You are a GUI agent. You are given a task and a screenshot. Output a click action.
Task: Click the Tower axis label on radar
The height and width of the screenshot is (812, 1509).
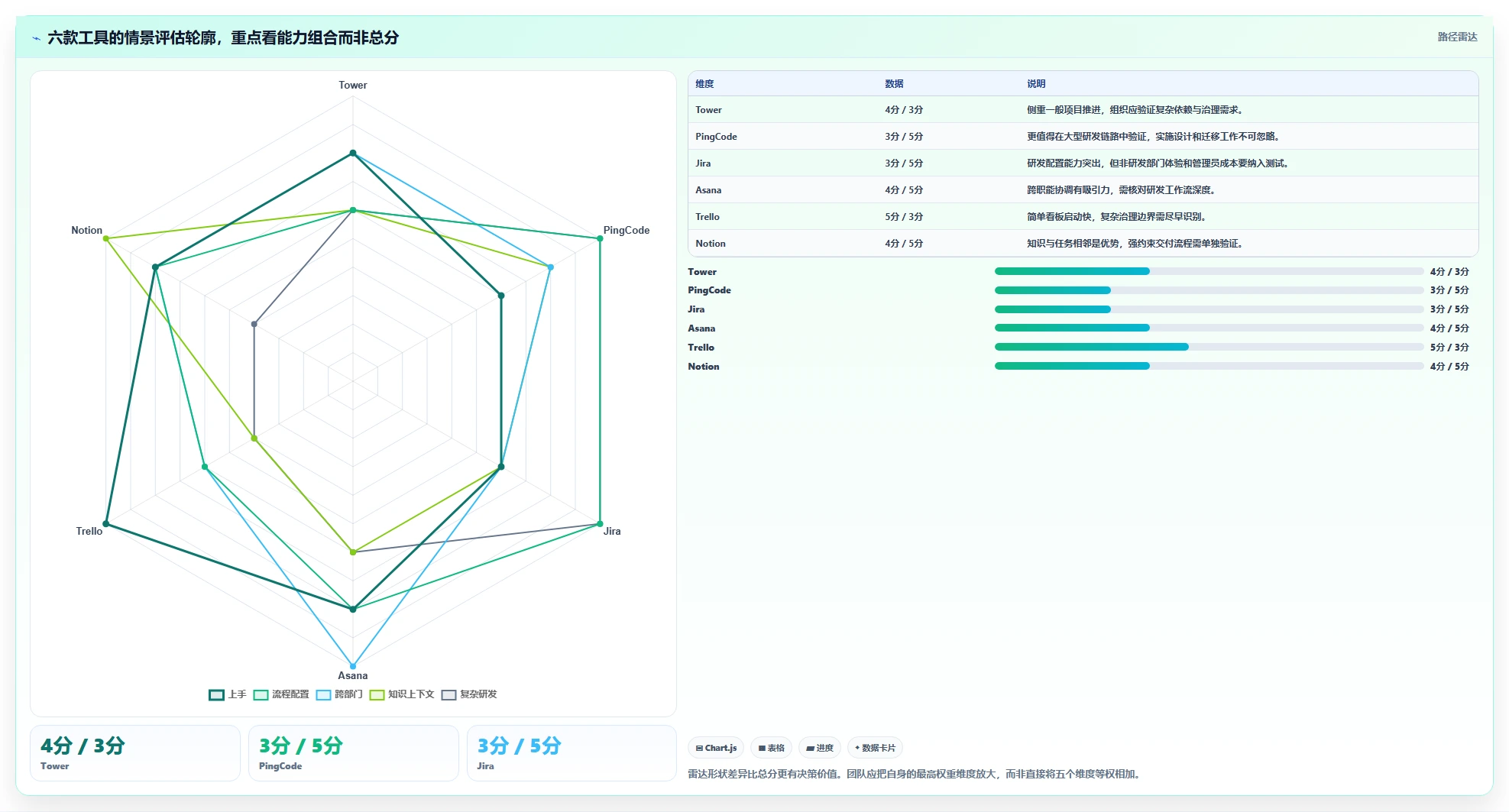tap(353, 85)
